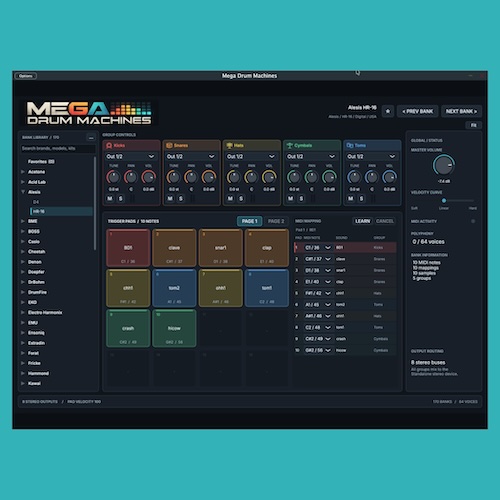Click the Fit button
The height and width of the screenshot is (500, 500).
click(x=473, y=125)
